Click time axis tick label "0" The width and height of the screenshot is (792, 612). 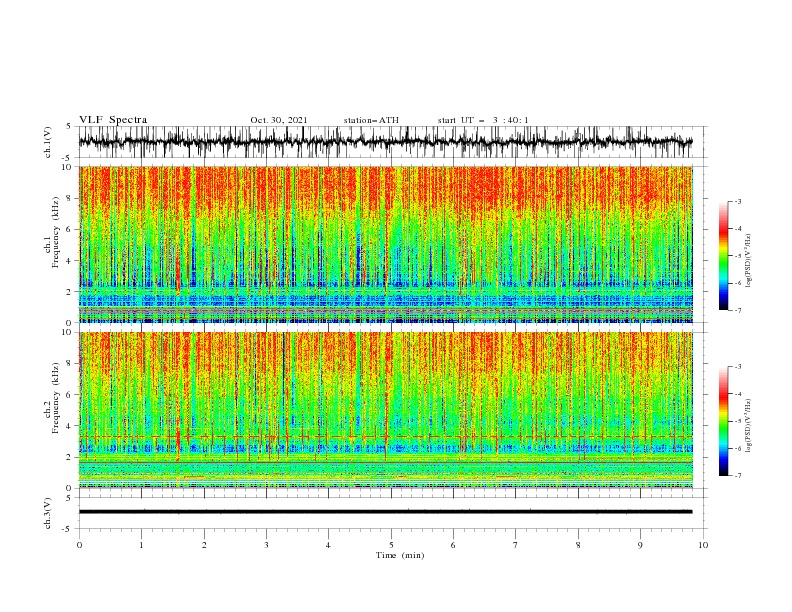[x=79, y=545]
